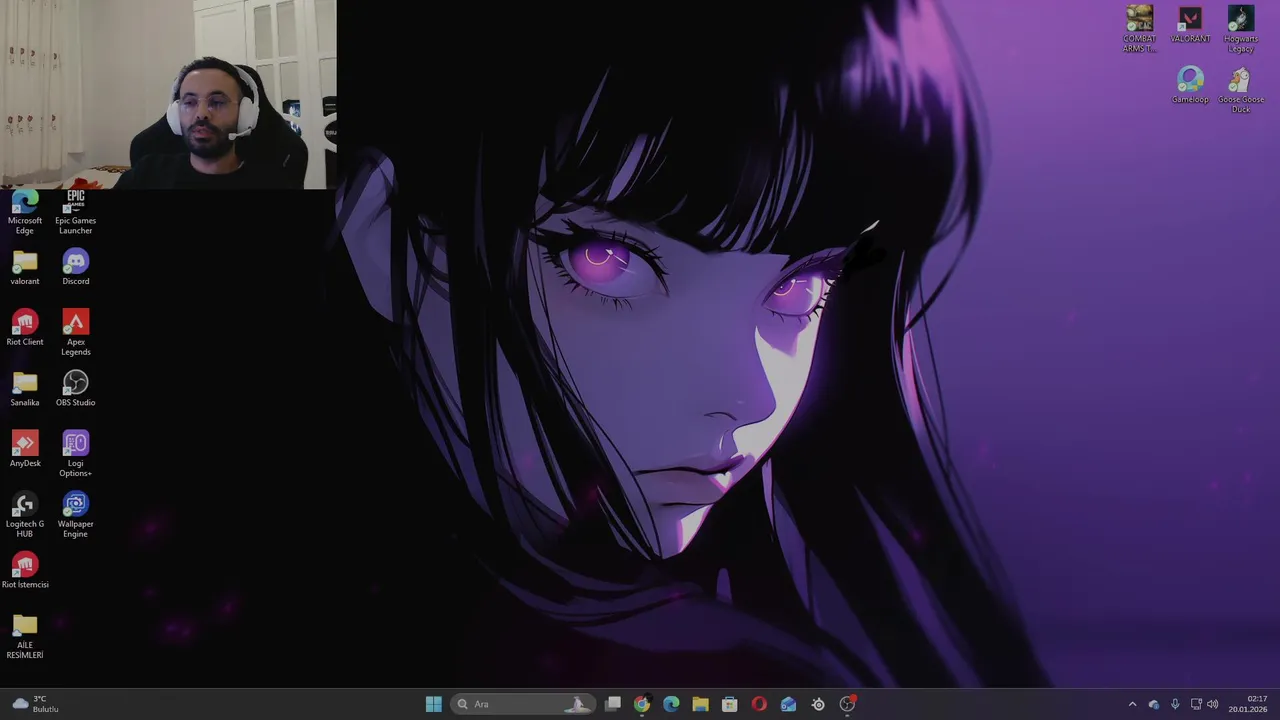The height and width of the screenshot is (720, 1280).
Task: Open Google Chrome from taskbar
Action: pos(642,704)
